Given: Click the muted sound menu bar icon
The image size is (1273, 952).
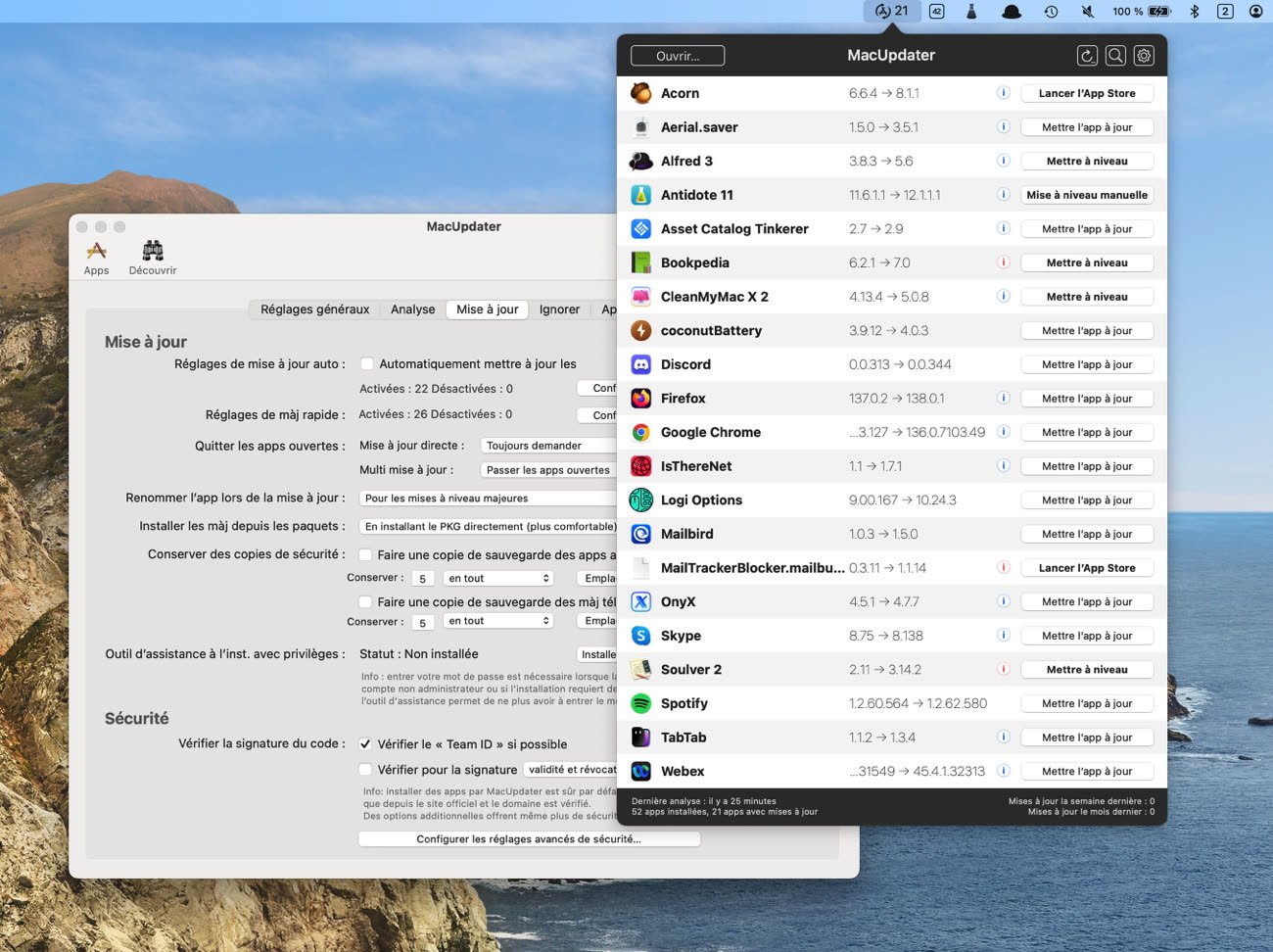Looking at the screenshot, I should click(1087, 11).
